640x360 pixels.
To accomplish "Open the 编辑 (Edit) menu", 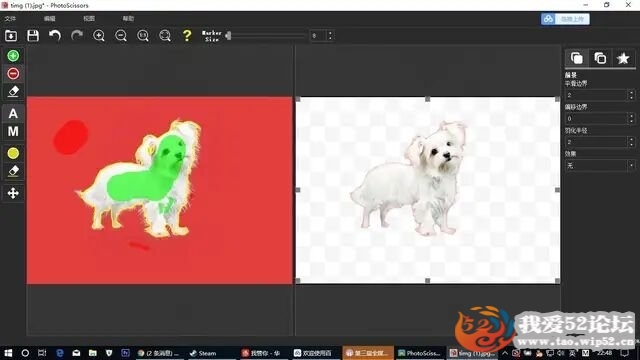I will [x=49, y=19].
